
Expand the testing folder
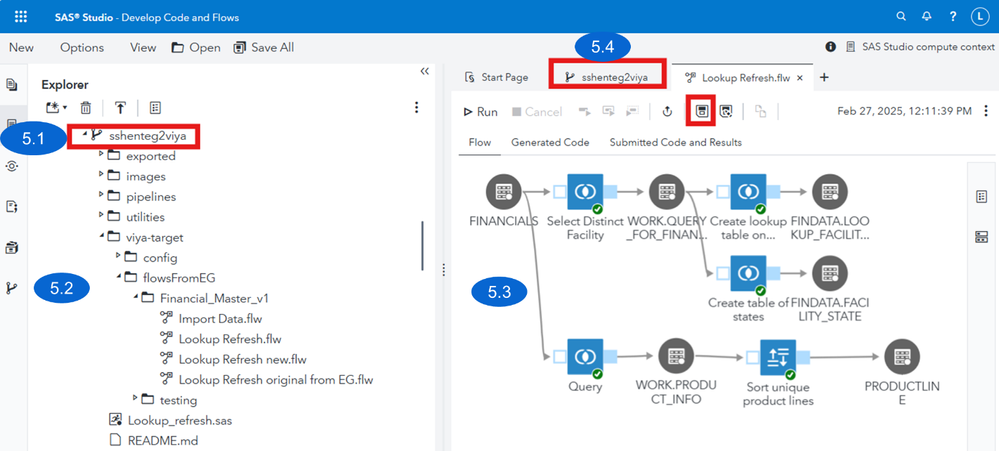(135, 399)
